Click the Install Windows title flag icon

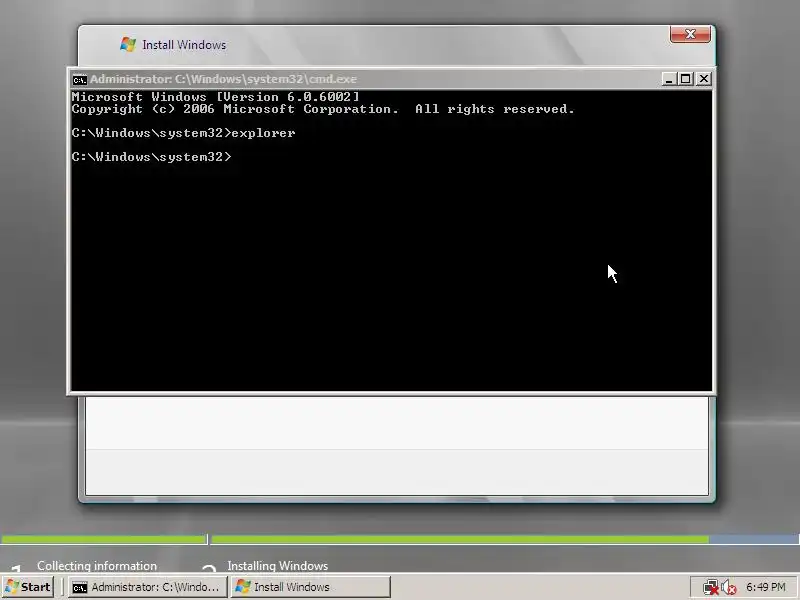pos(128,44)
